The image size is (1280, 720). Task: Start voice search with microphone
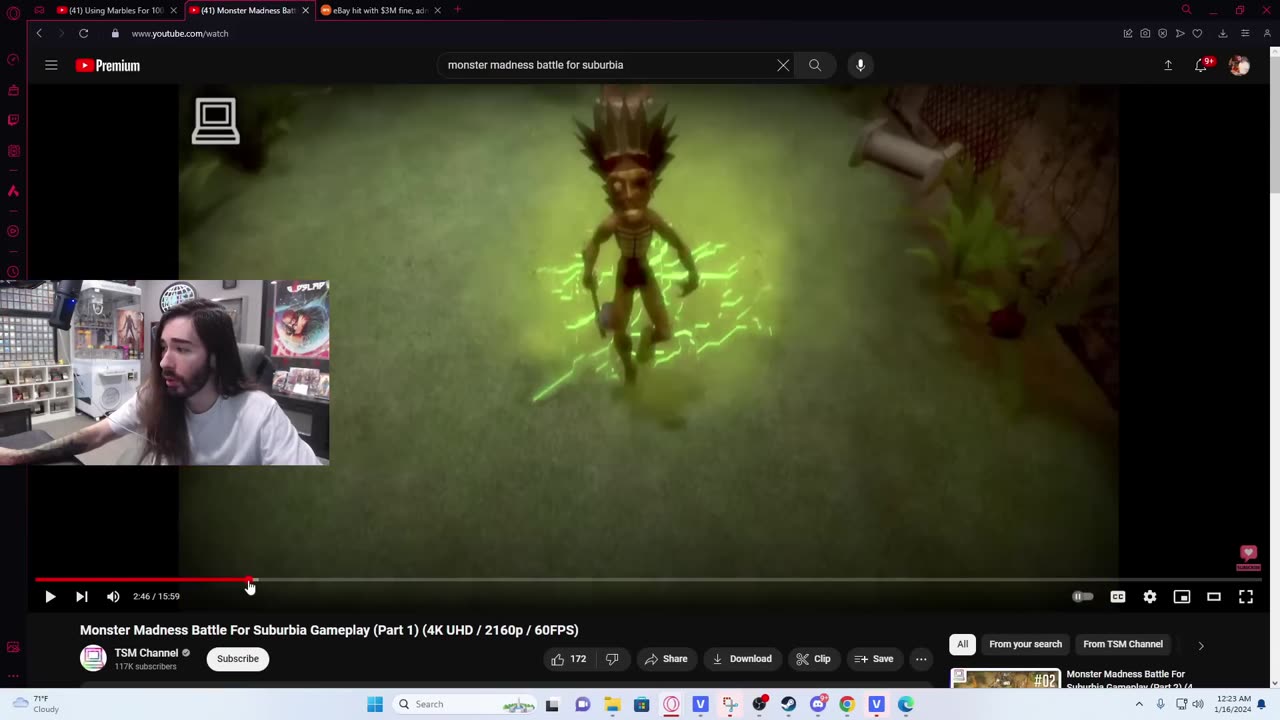860,65
